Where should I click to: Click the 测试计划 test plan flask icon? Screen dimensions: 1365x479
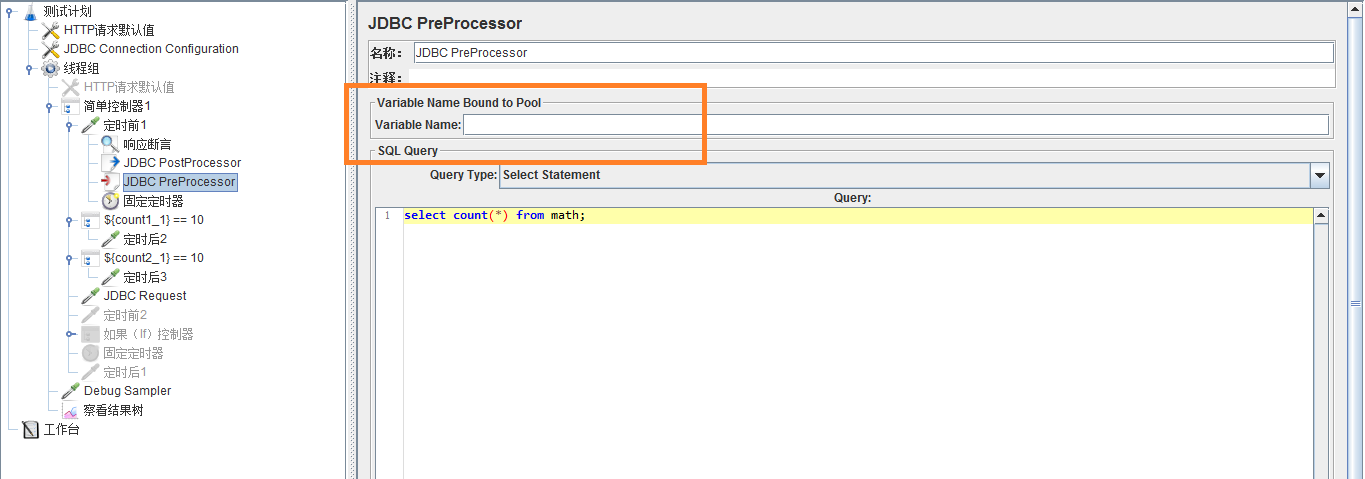point(30,11)
